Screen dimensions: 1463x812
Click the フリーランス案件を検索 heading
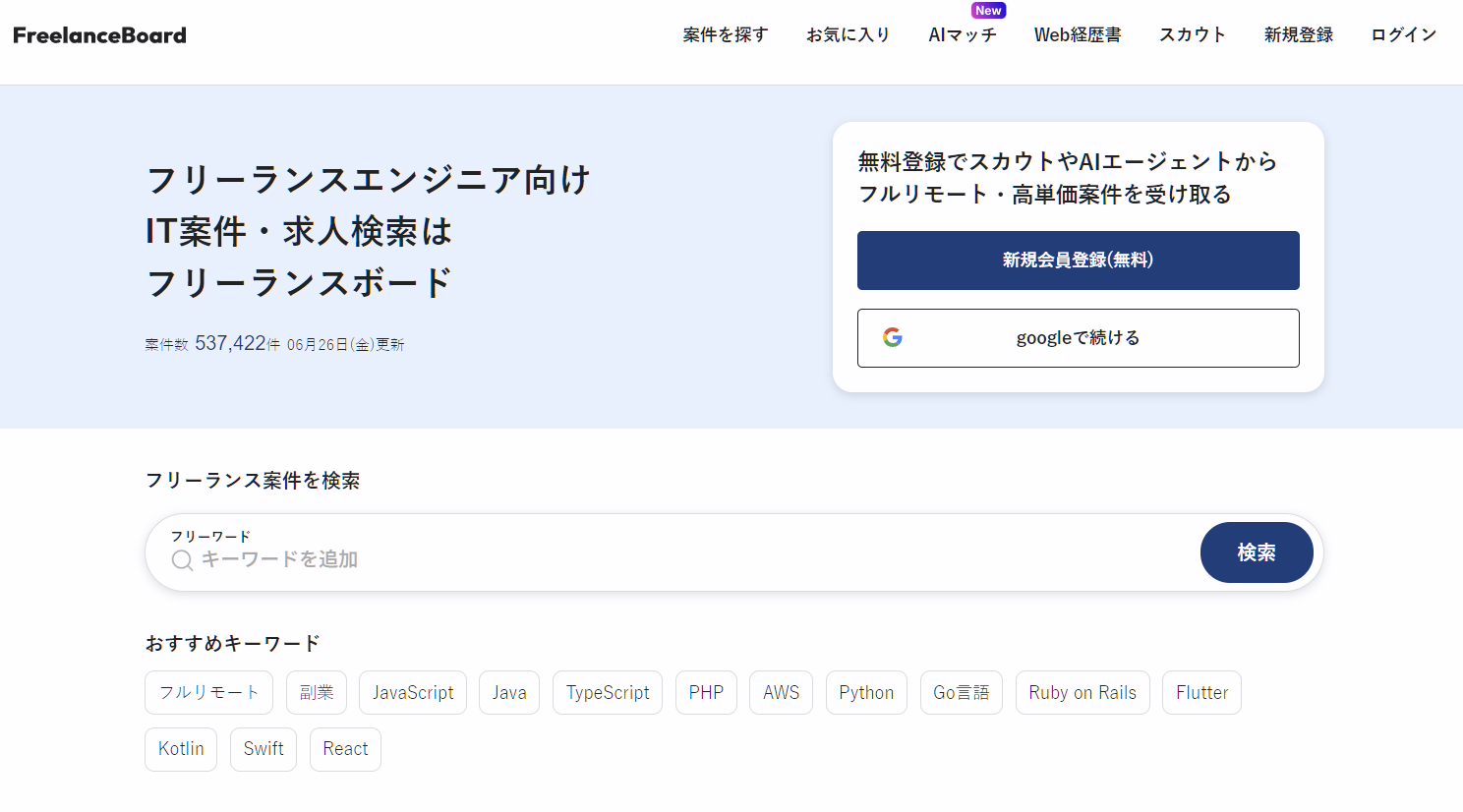pos(253,481)
